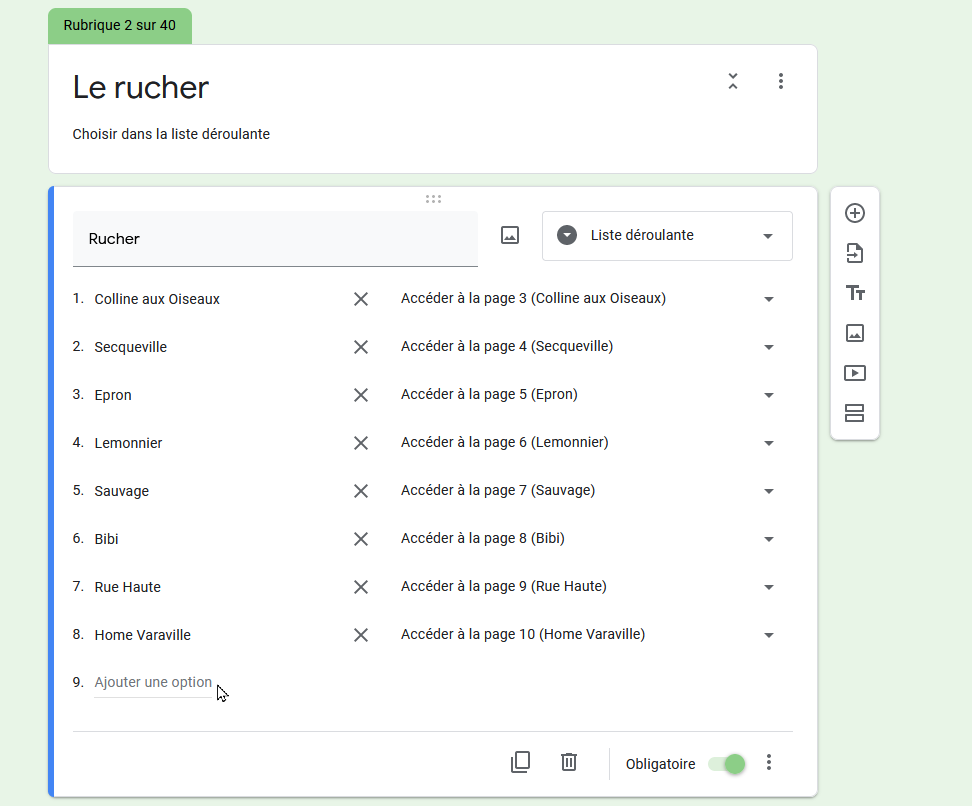972x806 pixels.
Task: Edit option text Secqueville
Action: coord(131,347)
